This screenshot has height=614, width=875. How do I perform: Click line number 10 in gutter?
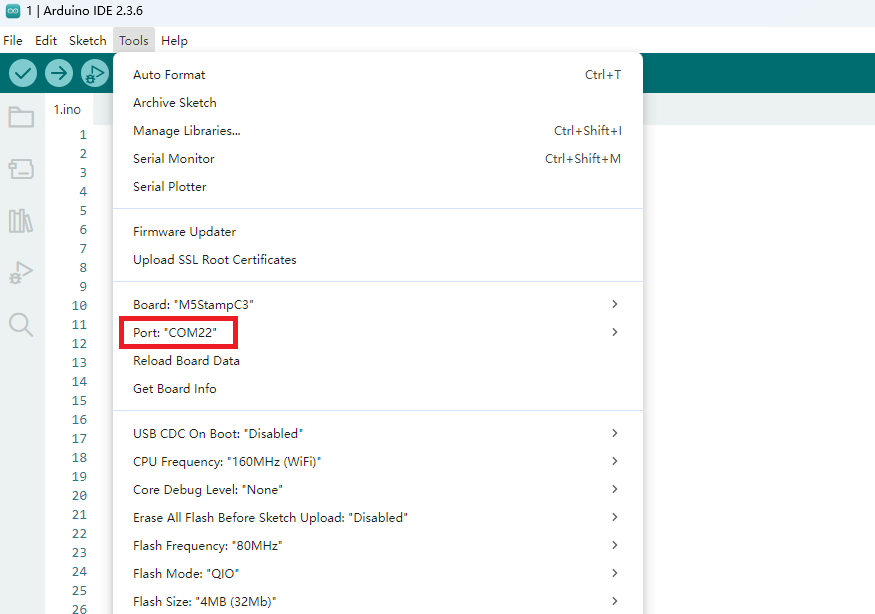coord(79,305)
